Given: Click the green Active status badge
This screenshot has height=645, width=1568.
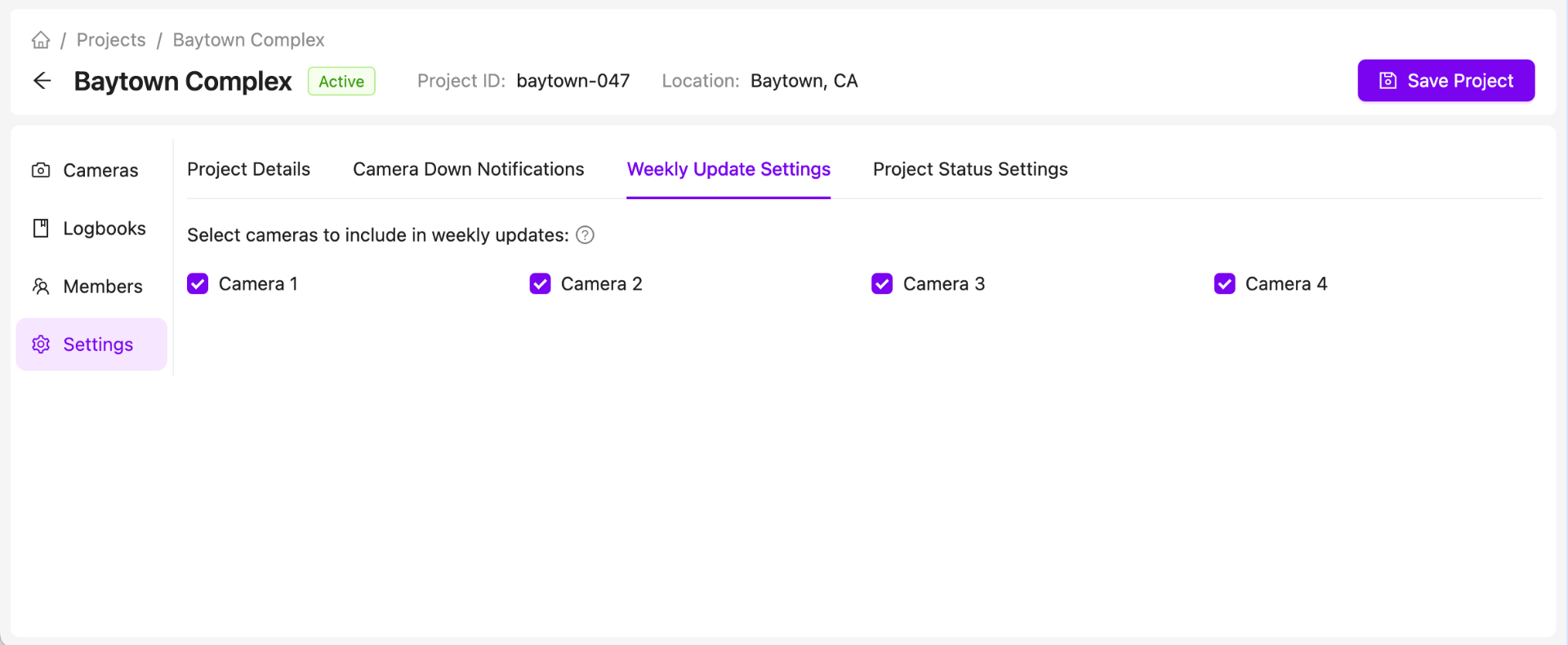Looking at the screenshot, I should click(x=341, y=81).
